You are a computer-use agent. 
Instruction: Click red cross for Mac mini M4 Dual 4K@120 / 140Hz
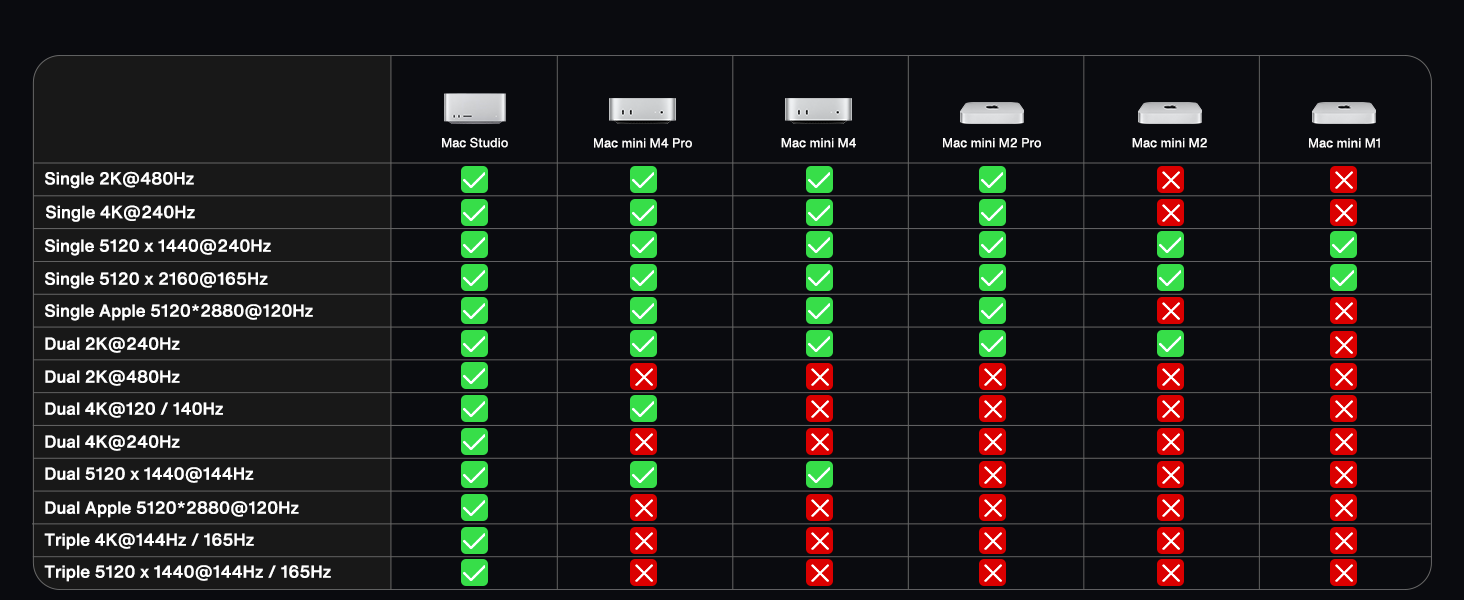tap(819, 409)
